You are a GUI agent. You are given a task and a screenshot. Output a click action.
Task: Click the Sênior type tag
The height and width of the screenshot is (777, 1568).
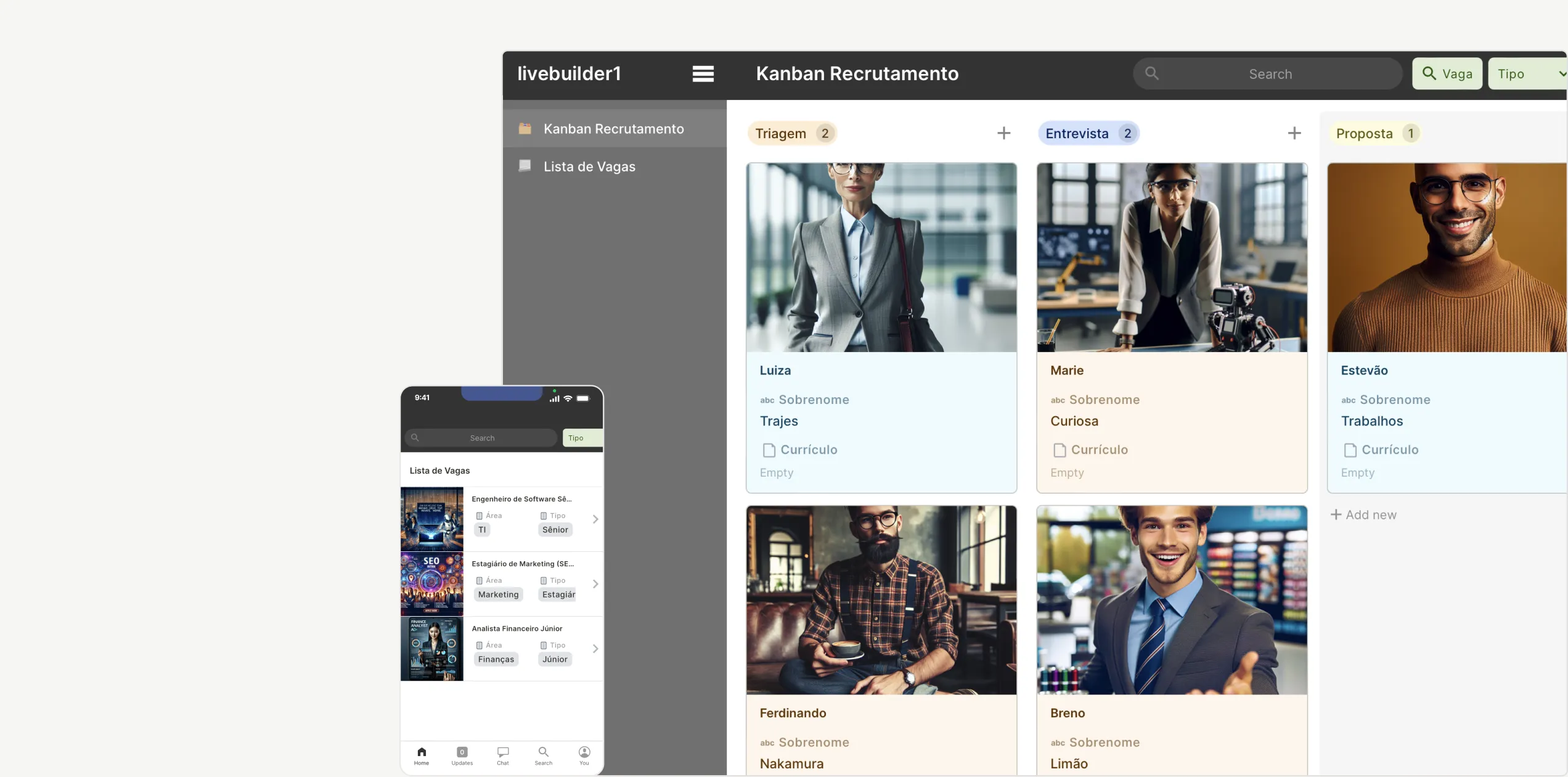pyautogui.click(x=555, y=530)
